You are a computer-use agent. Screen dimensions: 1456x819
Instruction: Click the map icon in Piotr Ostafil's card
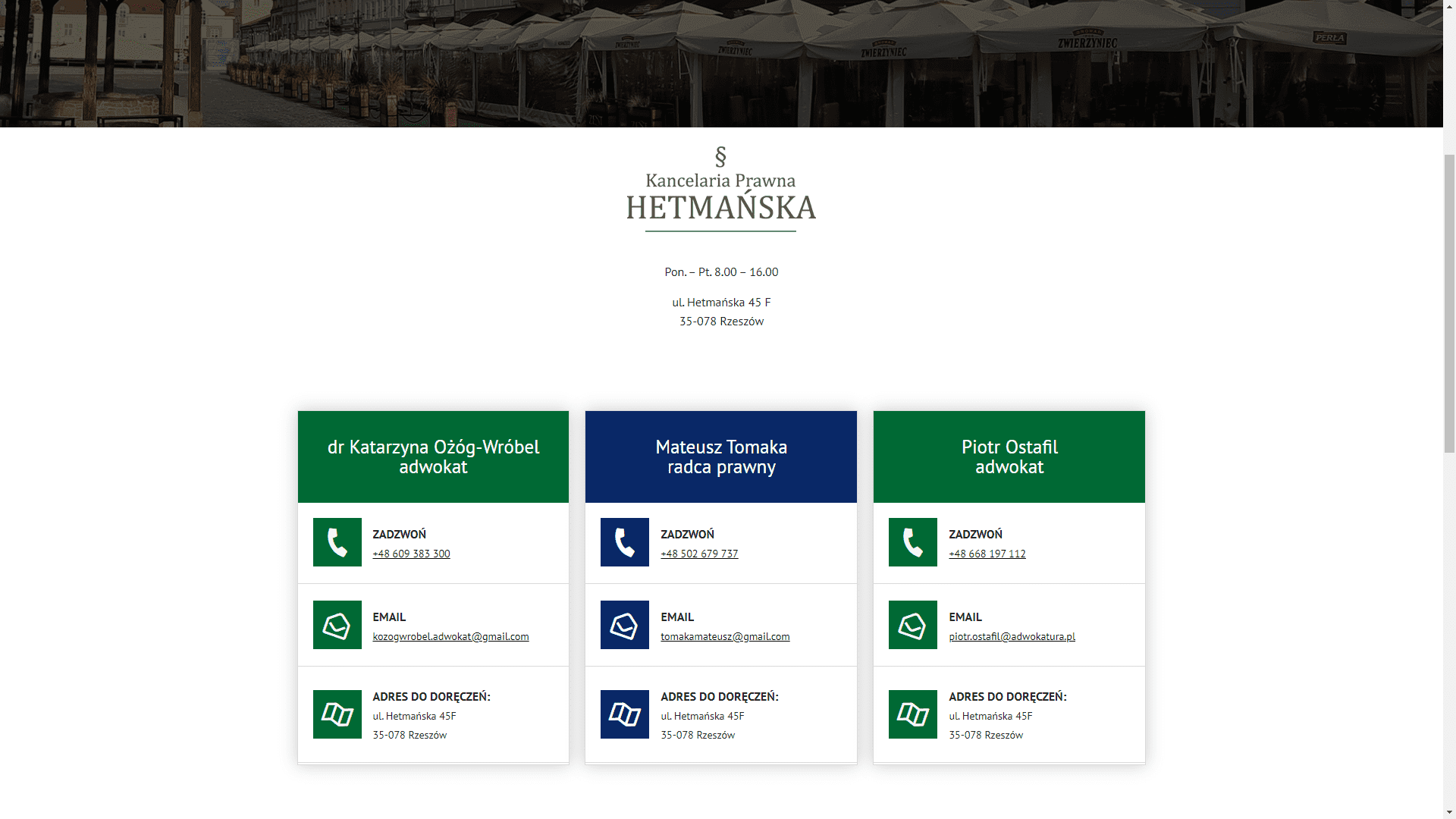pos(912,714)
